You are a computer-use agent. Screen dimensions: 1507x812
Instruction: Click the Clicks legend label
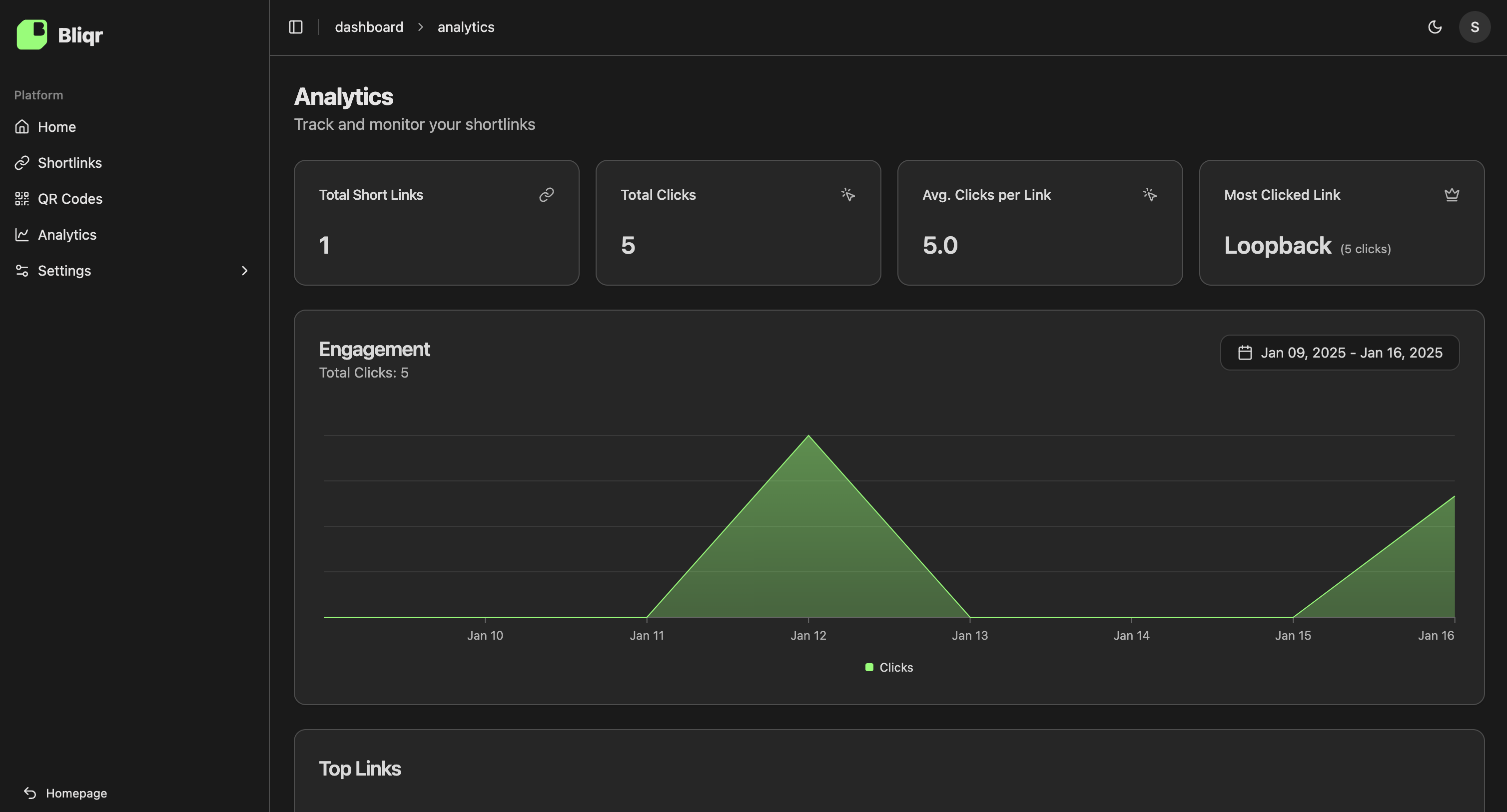coord(896,667)
